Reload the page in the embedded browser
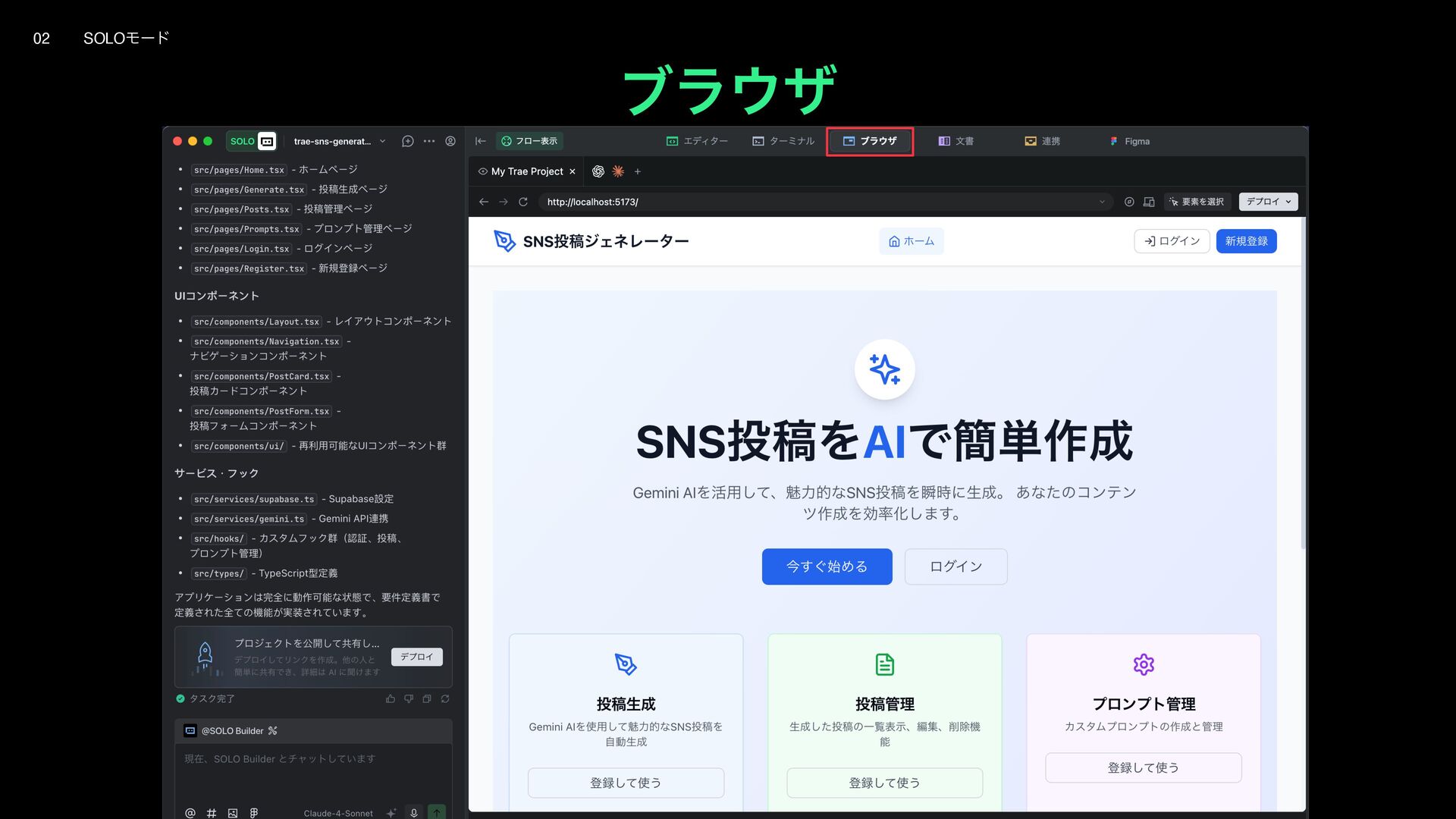The height and width of the screenshot is (819, 1456). tap(522, 202)
